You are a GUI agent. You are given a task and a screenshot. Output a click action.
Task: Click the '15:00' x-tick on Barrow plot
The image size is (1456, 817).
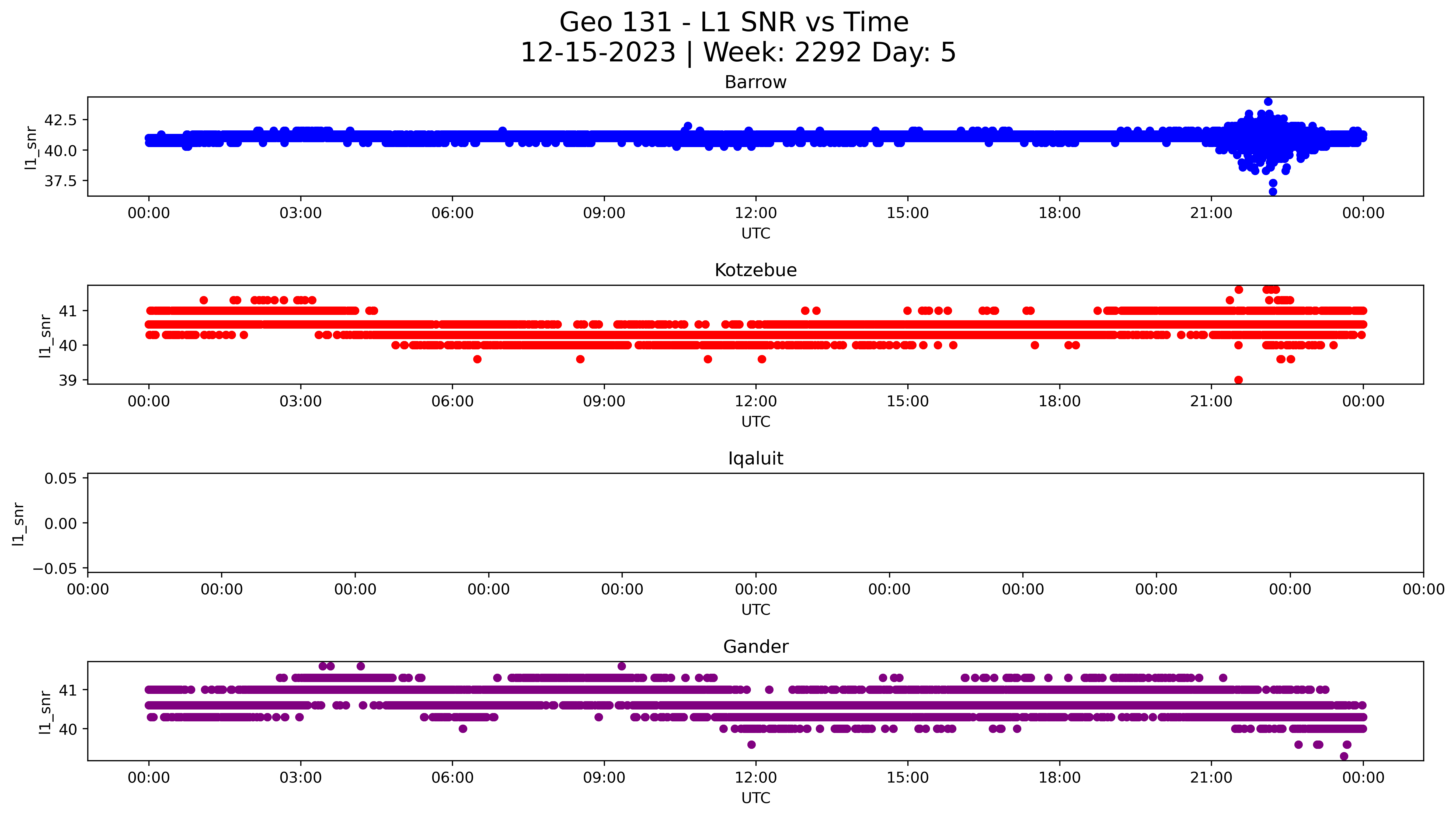tap(908, 213)
